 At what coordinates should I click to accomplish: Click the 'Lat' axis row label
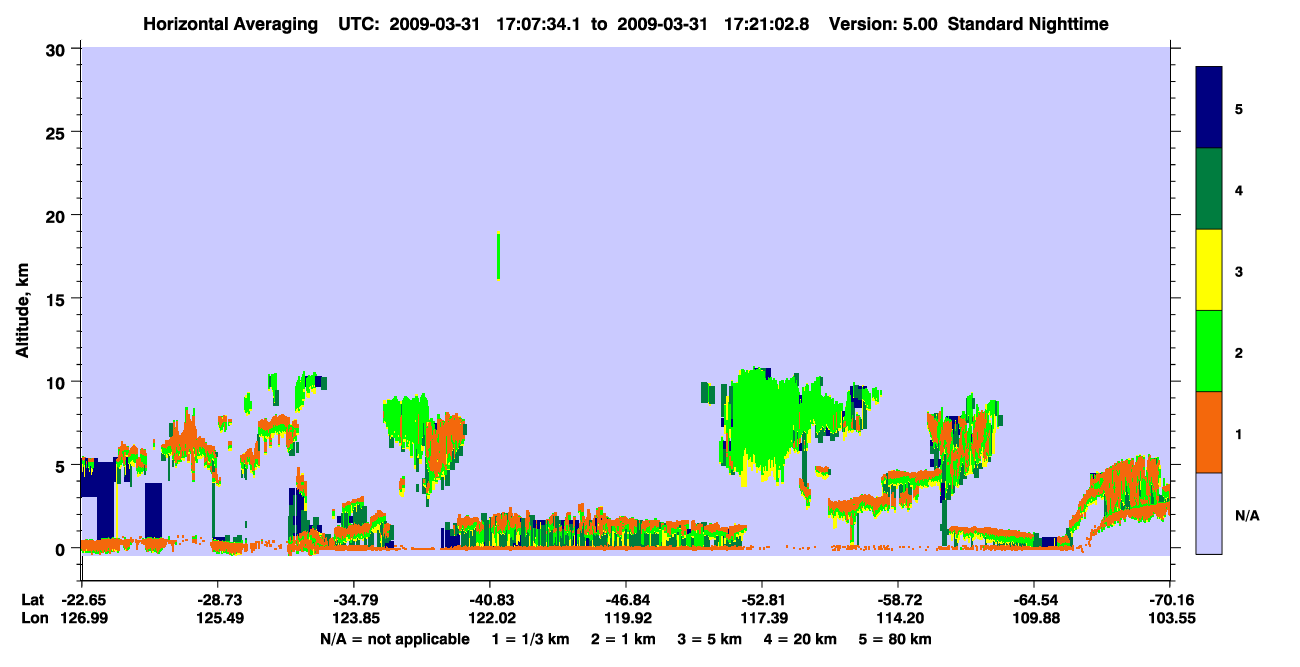coord(32,600)
